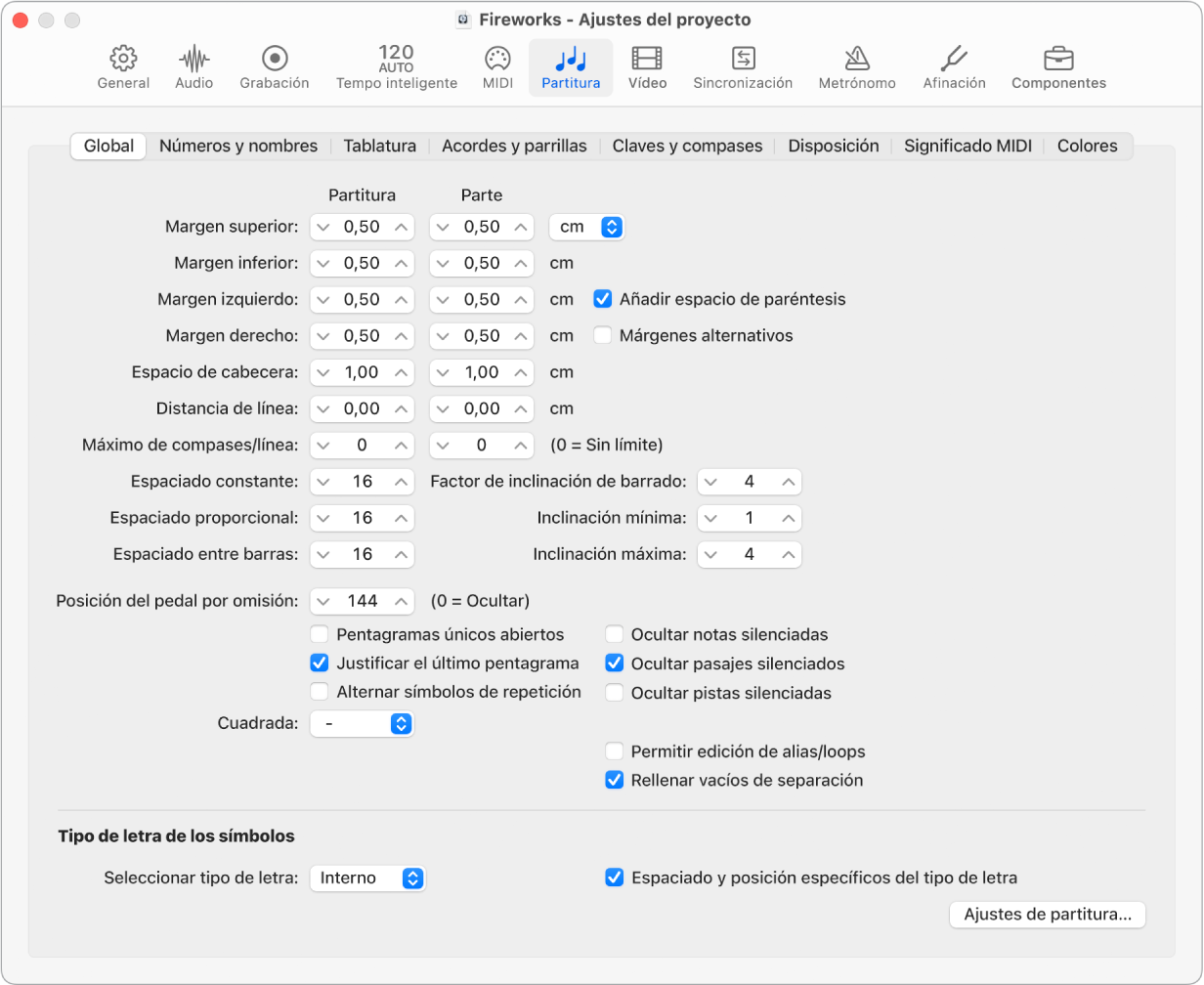Open the cm units dropdown
The image size is (1204, 985).
586,227
